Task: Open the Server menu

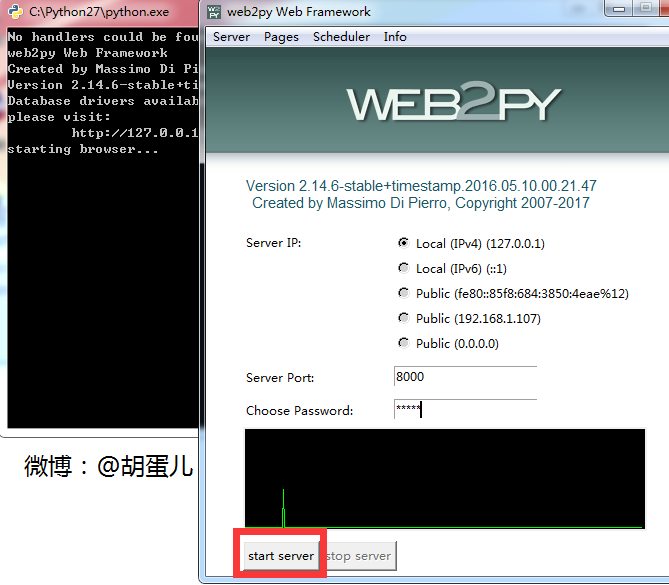Action: click(x=231, y=37)
